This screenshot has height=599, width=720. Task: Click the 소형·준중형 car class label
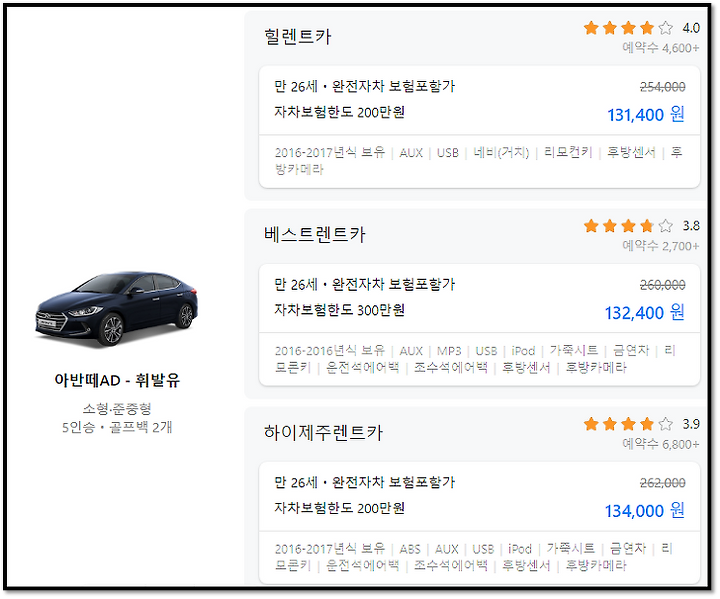(117, 408)
